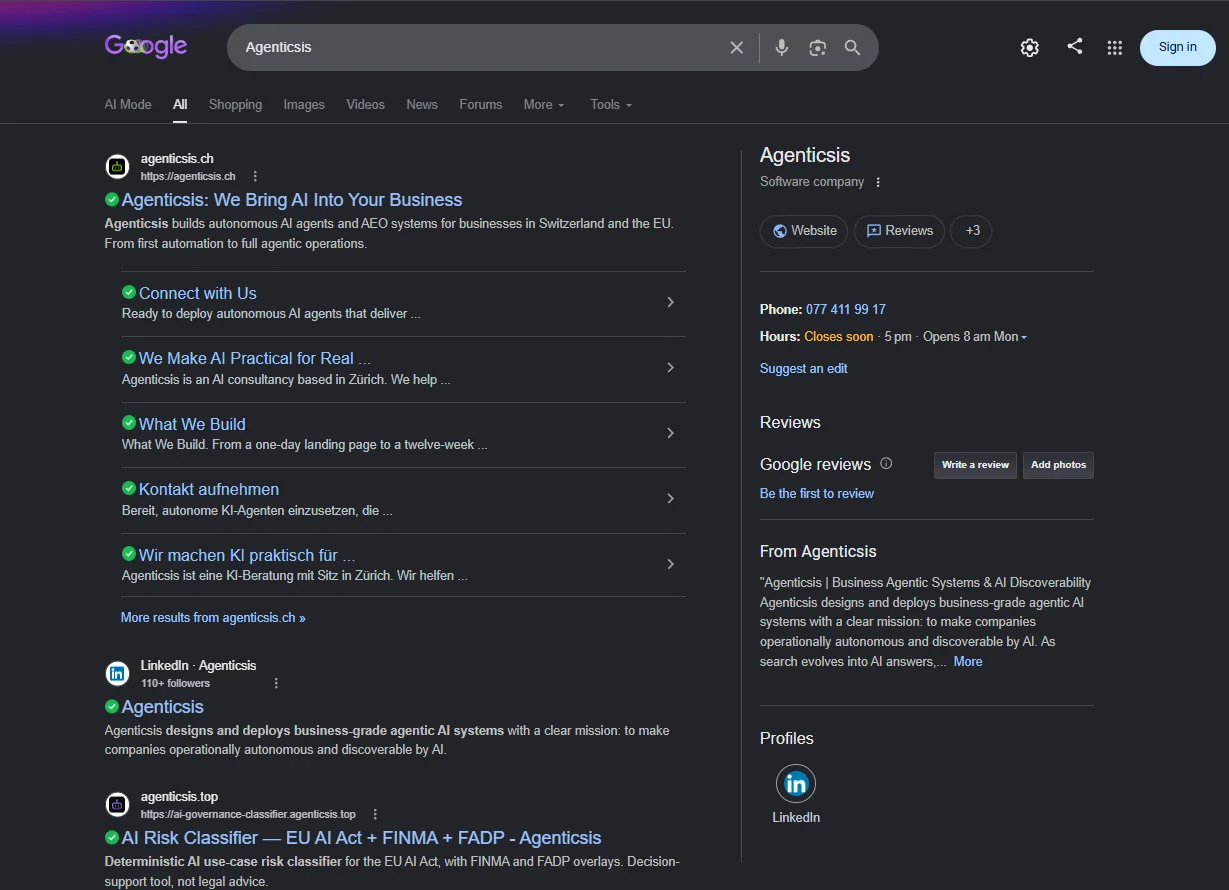Screen dimensions: 1229x890
Task: Click green check badge beside What We Build
Action: pos(129,423)
